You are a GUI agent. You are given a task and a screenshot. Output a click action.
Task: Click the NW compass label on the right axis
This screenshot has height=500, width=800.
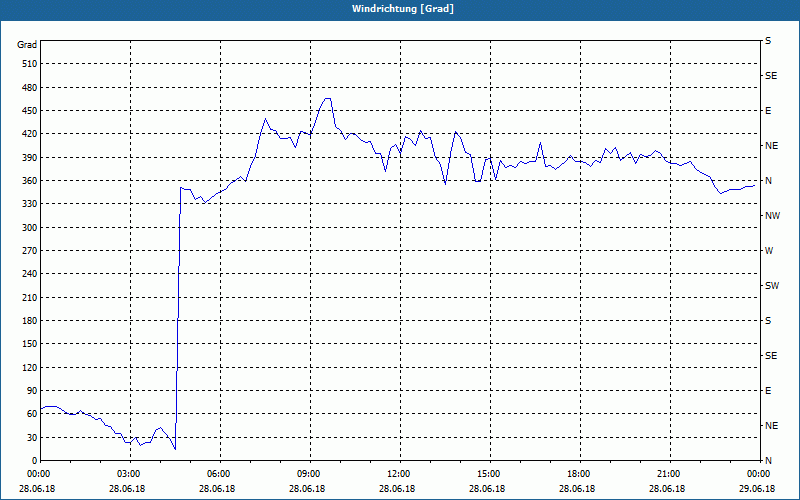point(772,216)
